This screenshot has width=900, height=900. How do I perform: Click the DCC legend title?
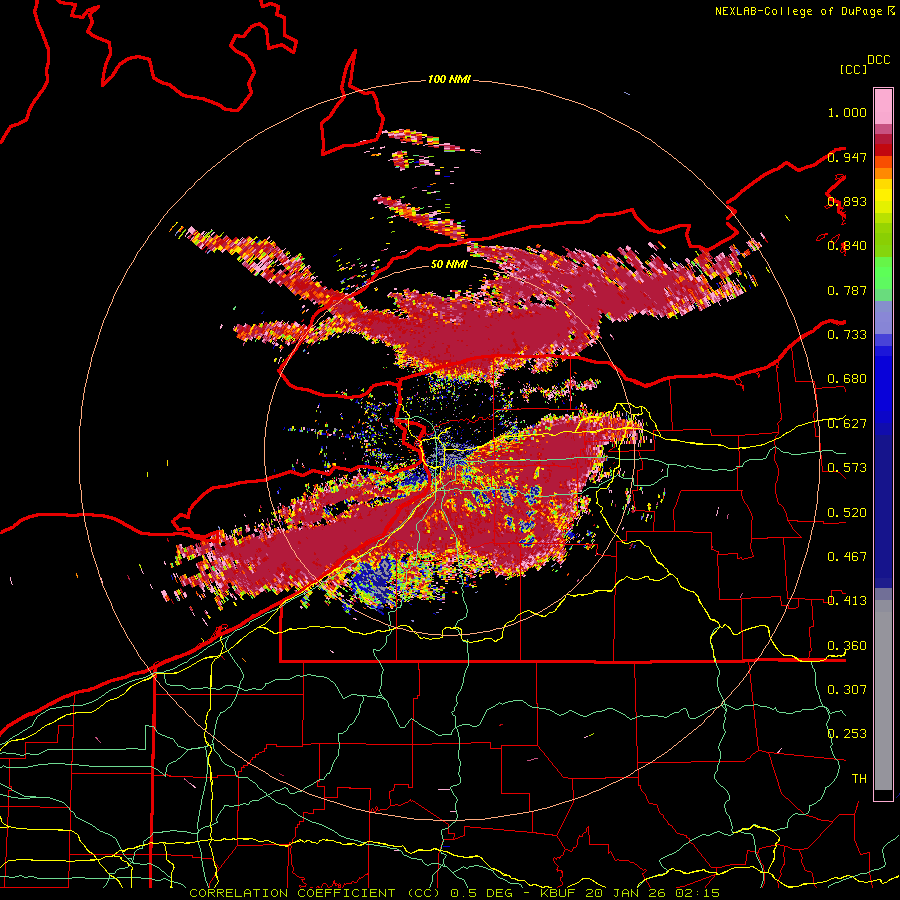pos(878,60)
